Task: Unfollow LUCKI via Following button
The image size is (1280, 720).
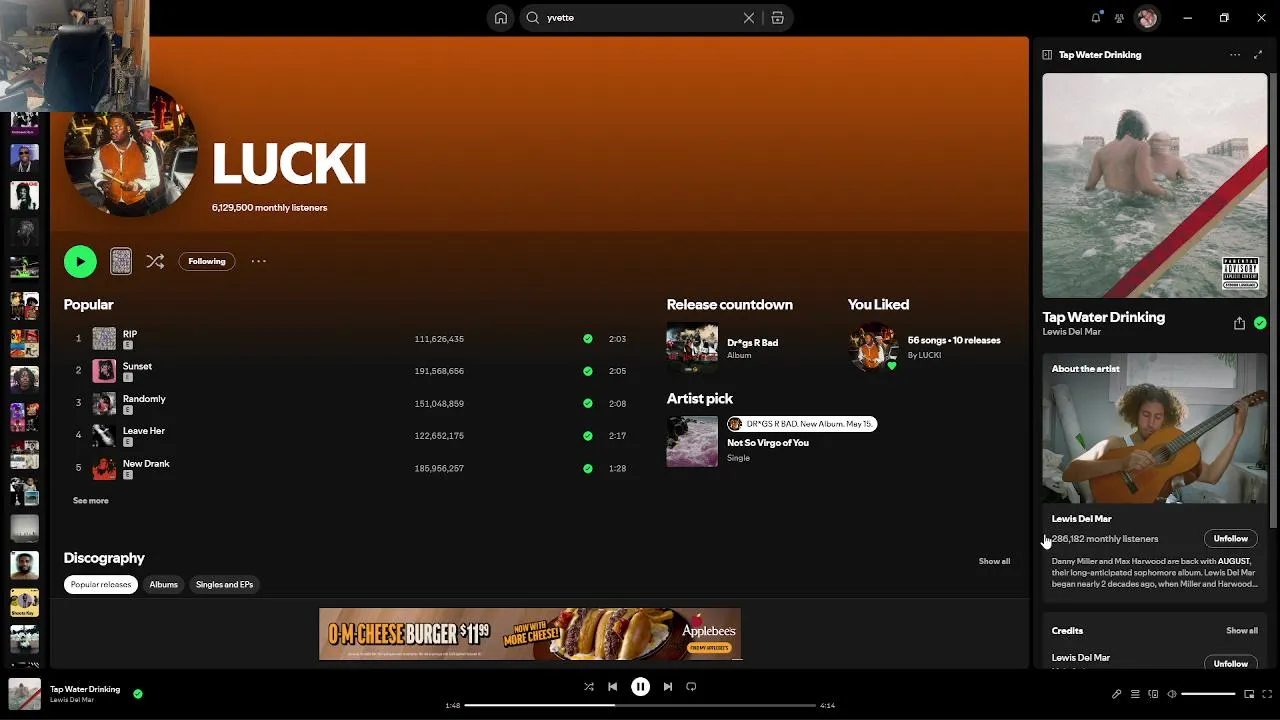Action: click(x=207, y=261)
